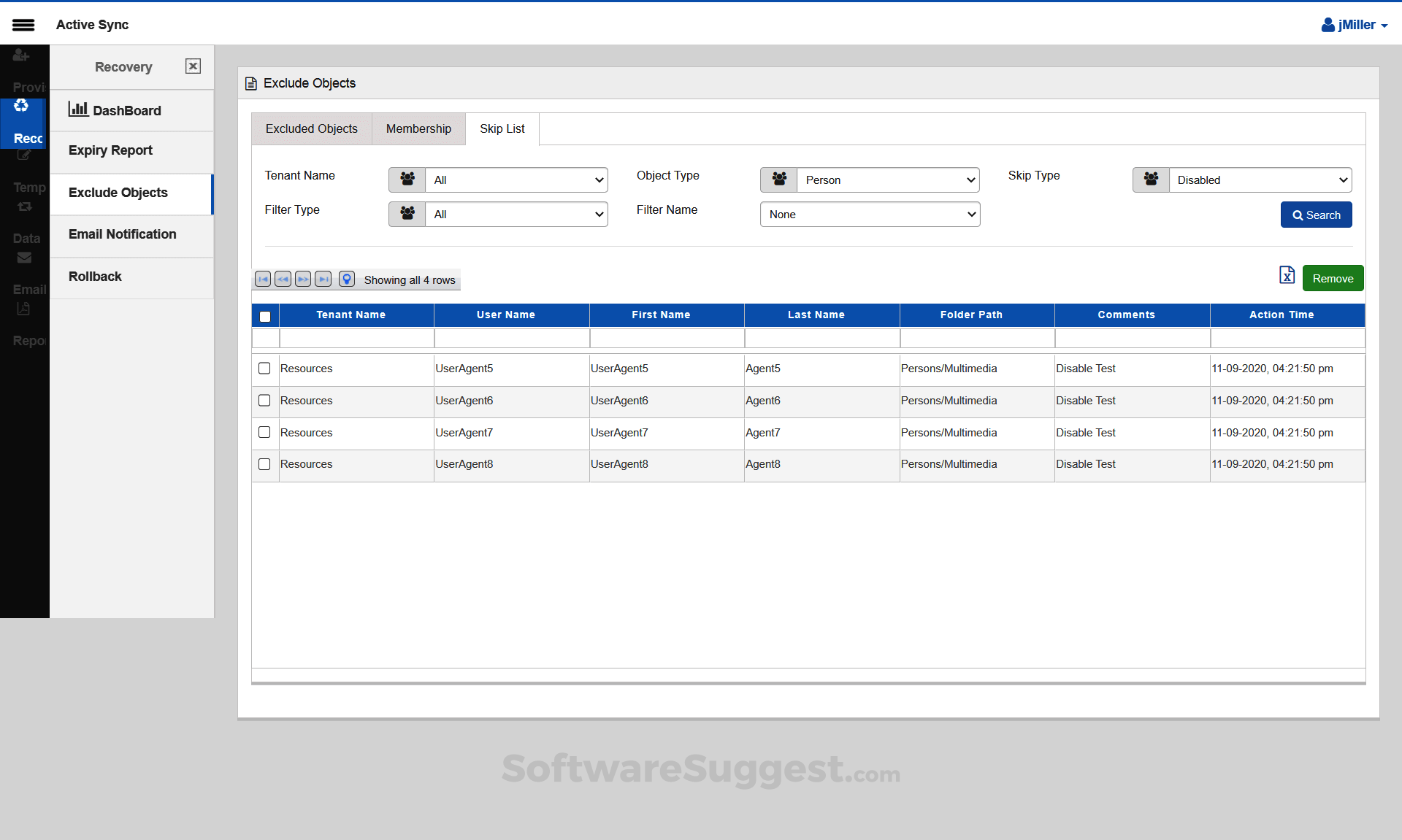Screen dimensions: 1402x840
Task: Click next page arrow in pager
Action: (x=303, y=280)
